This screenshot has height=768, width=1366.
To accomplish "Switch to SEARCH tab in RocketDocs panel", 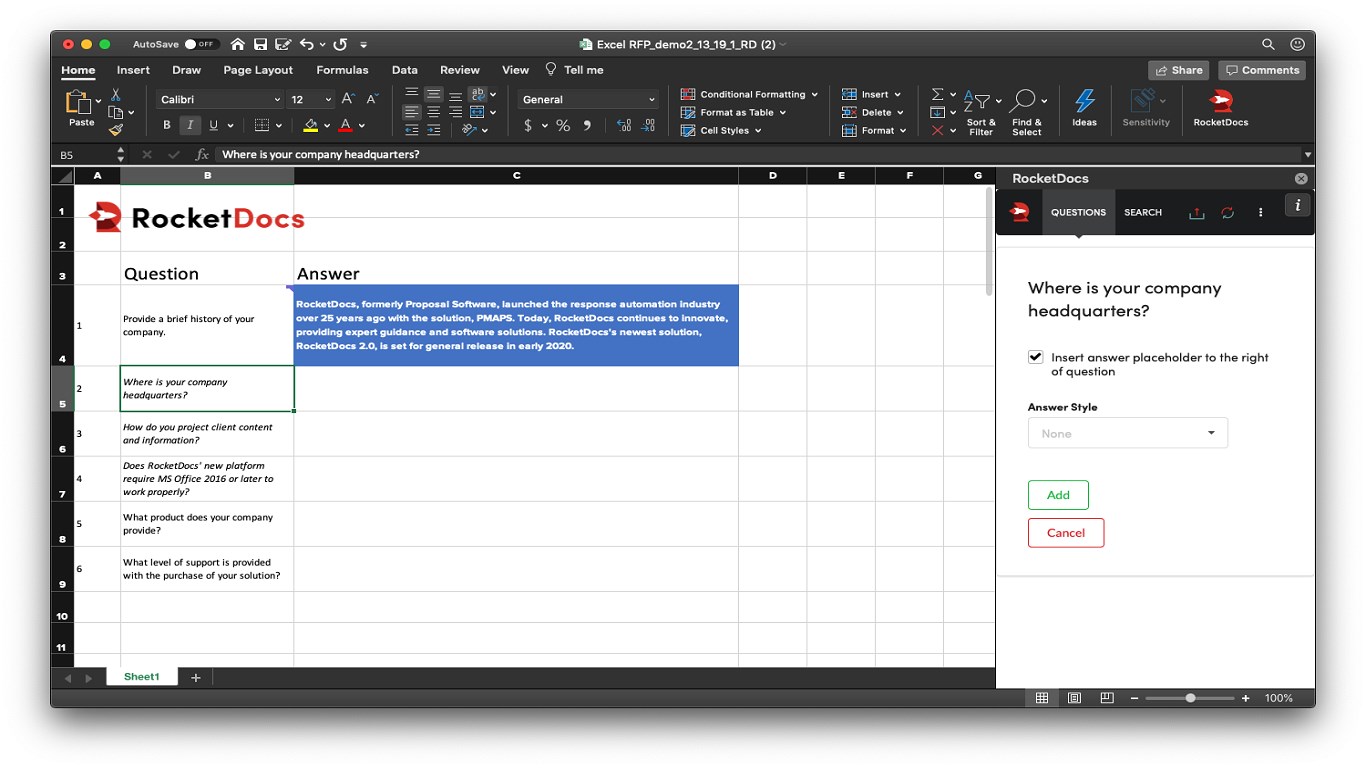I will click(x=1142, y=212).
